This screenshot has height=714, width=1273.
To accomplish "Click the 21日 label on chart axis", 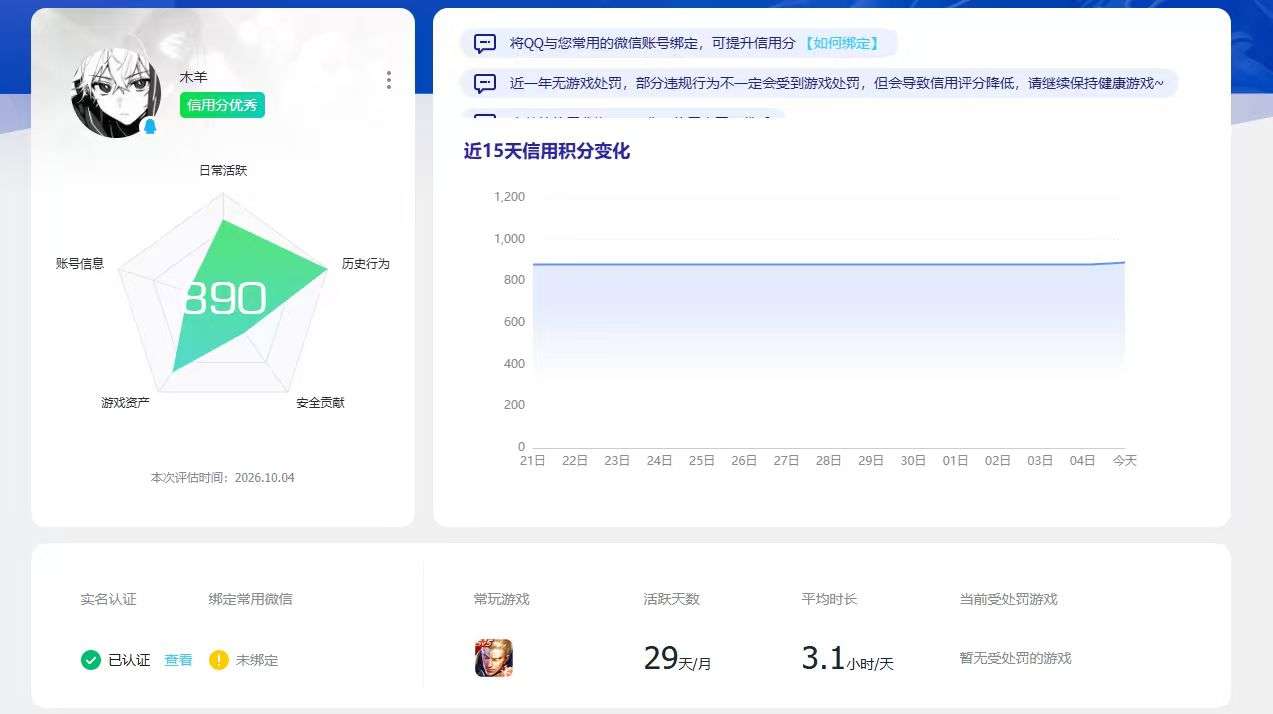I will pyautogui.click(x=533, y=461).
